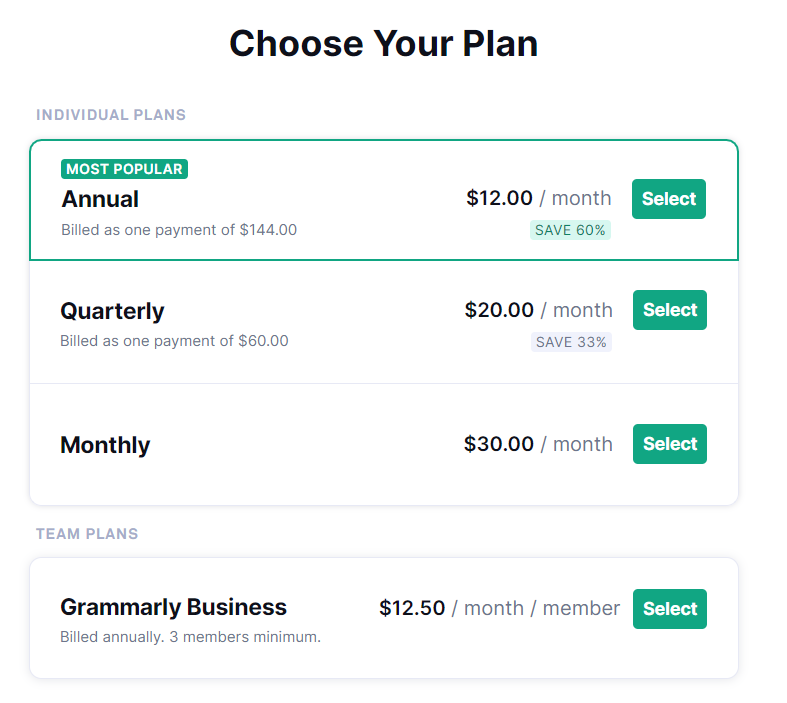Click the Monthly plan title
The image size is (787, 703).
click(105, 445)
